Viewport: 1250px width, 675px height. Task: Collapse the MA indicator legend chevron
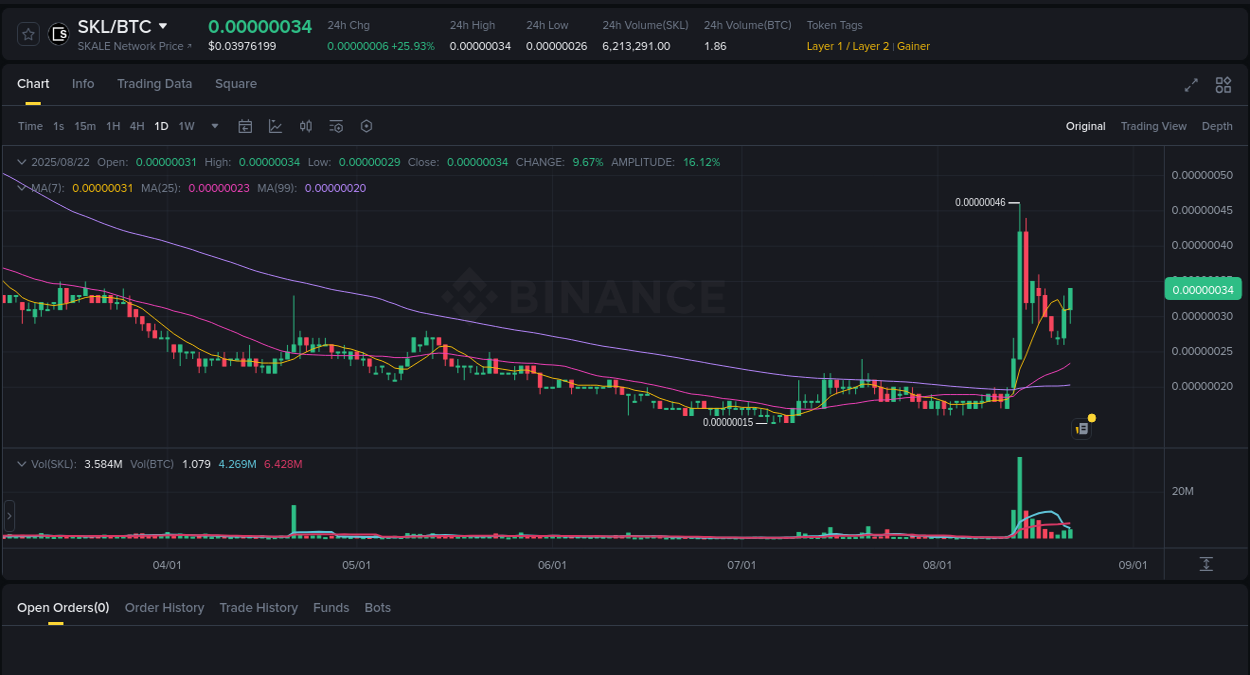(x=22, y=188)
